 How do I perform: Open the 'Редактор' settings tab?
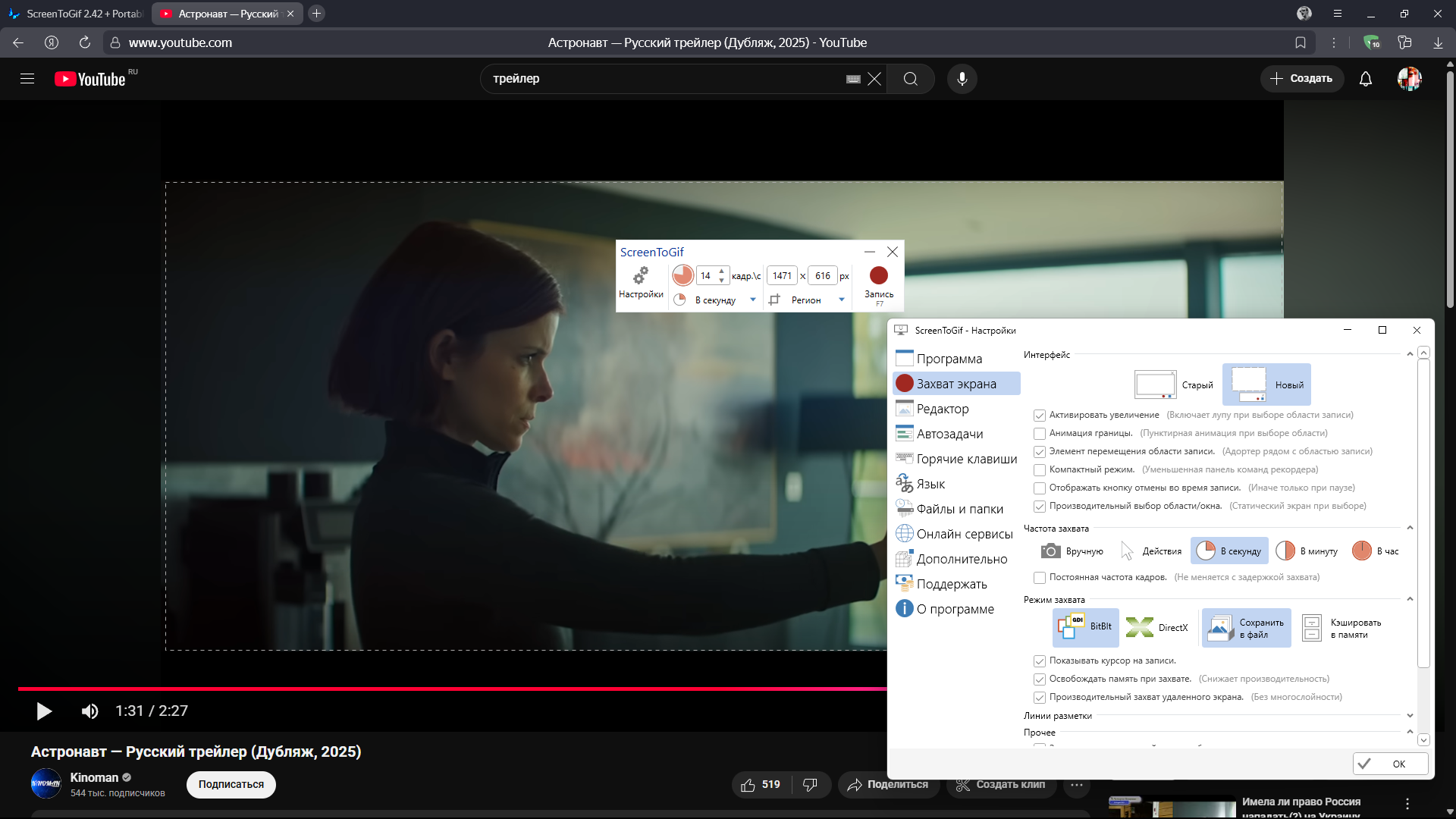pos(943,409)
